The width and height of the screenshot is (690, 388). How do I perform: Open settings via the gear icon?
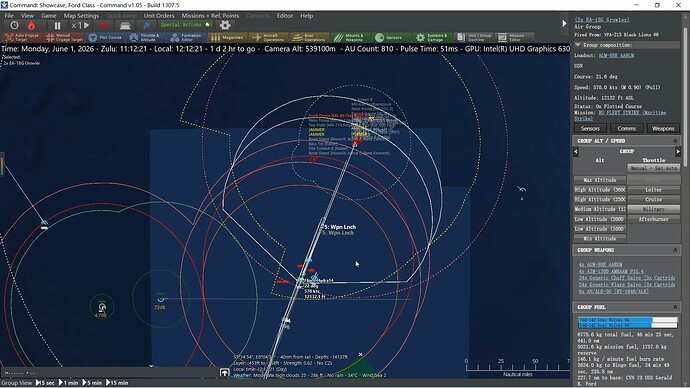(x=225, y=25)
